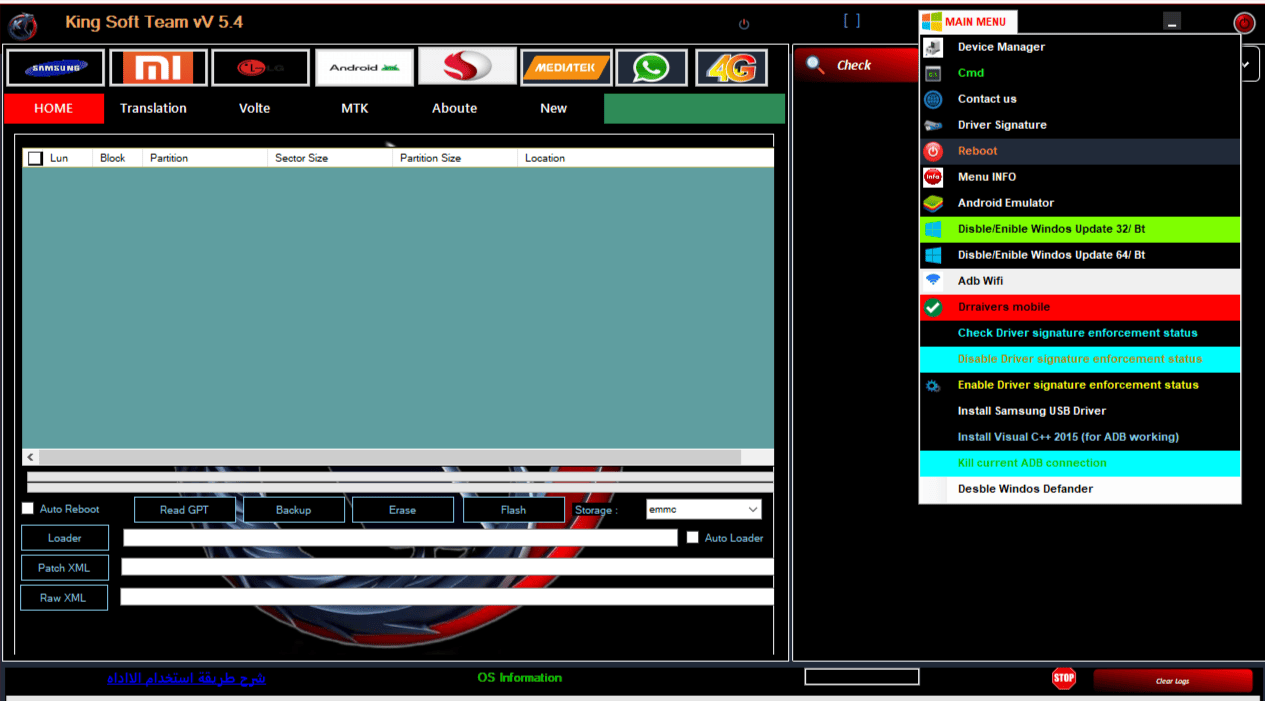
Task: Click the Flash button
Action: coord(513,510)
